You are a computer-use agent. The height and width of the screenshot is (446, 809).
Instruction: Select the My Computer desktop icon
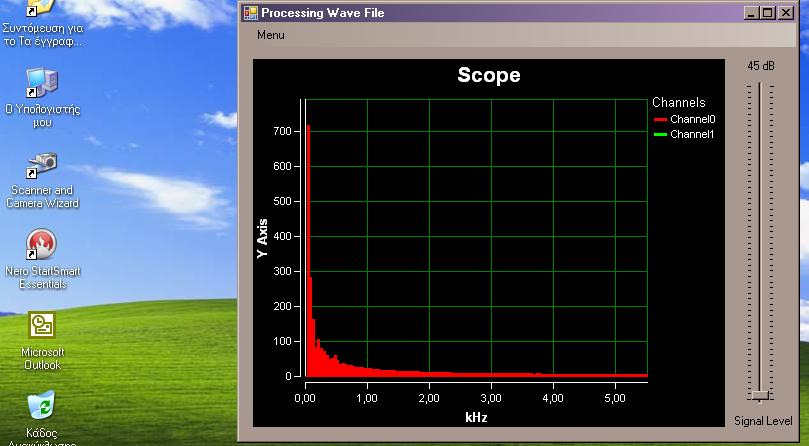click(42, 83)
